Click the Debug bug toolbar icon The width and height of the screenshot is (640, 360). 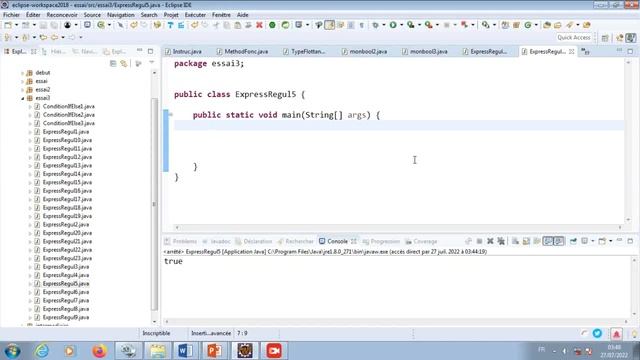375,25
